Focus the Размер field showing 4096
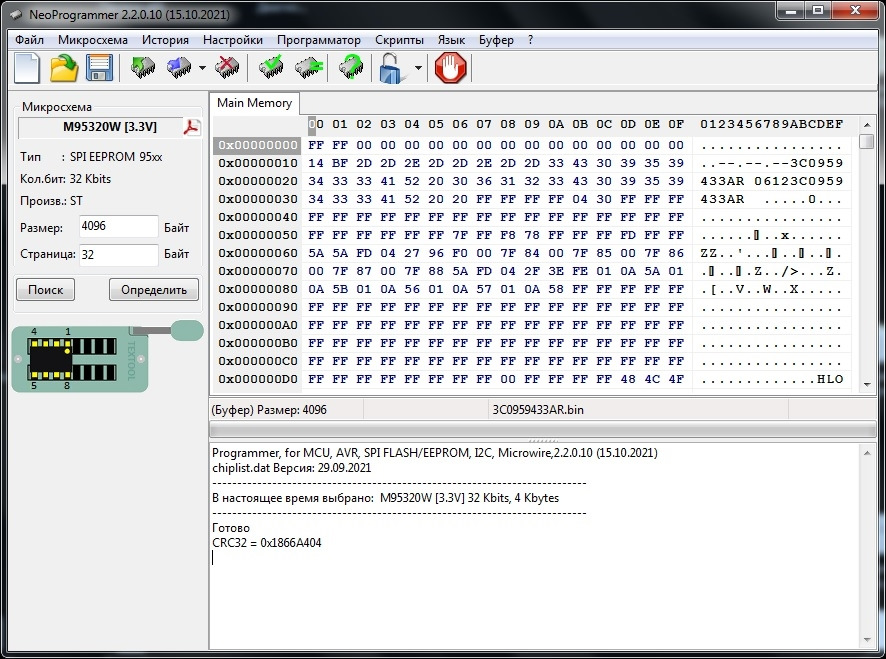Viewport: 886px width, 659px height. tap(118, 227)
